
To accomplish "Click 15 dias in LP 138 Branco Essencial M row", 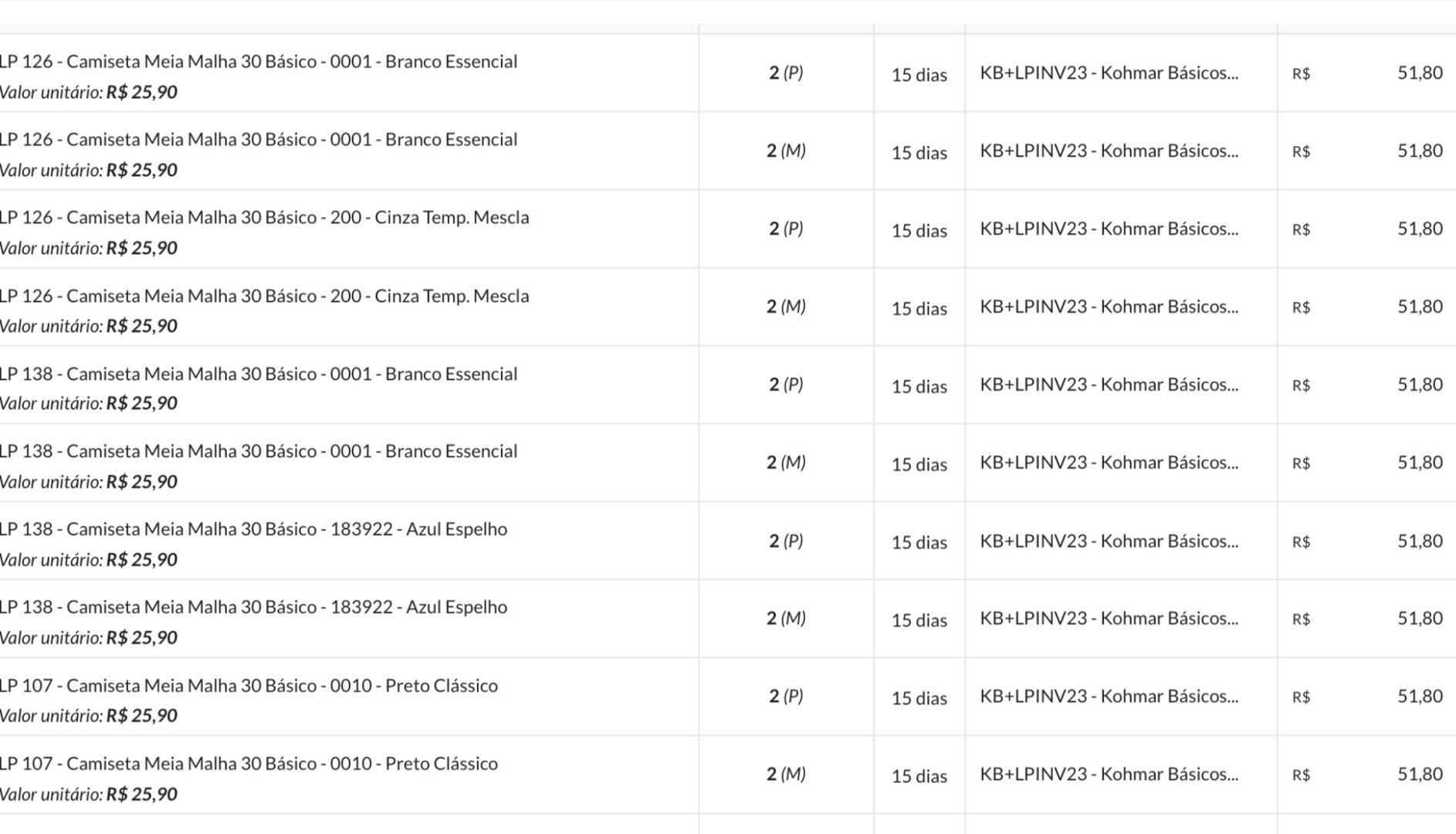I will pyautogui.click(x=919, y=464).
